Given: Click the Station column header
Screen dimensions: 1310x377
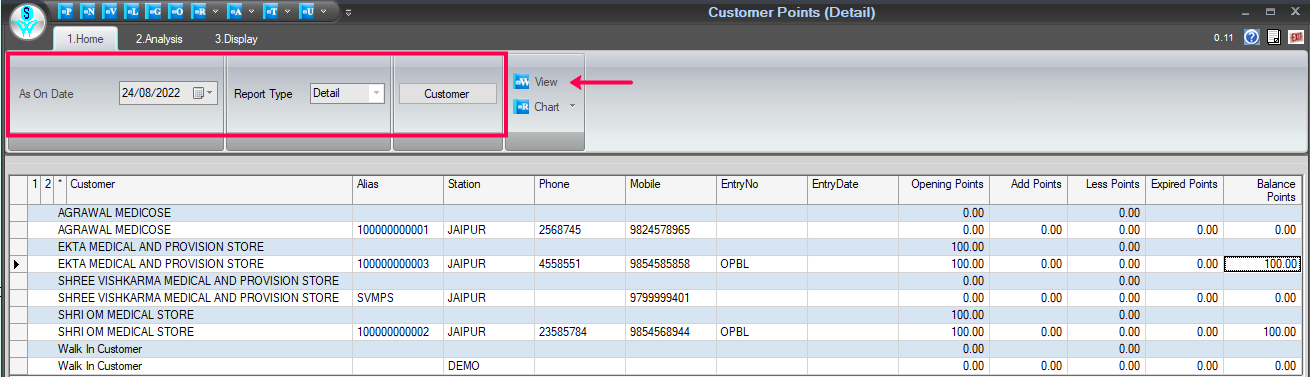Looking at the screenshot, I should pyautogui.click(x=488, y=190).
